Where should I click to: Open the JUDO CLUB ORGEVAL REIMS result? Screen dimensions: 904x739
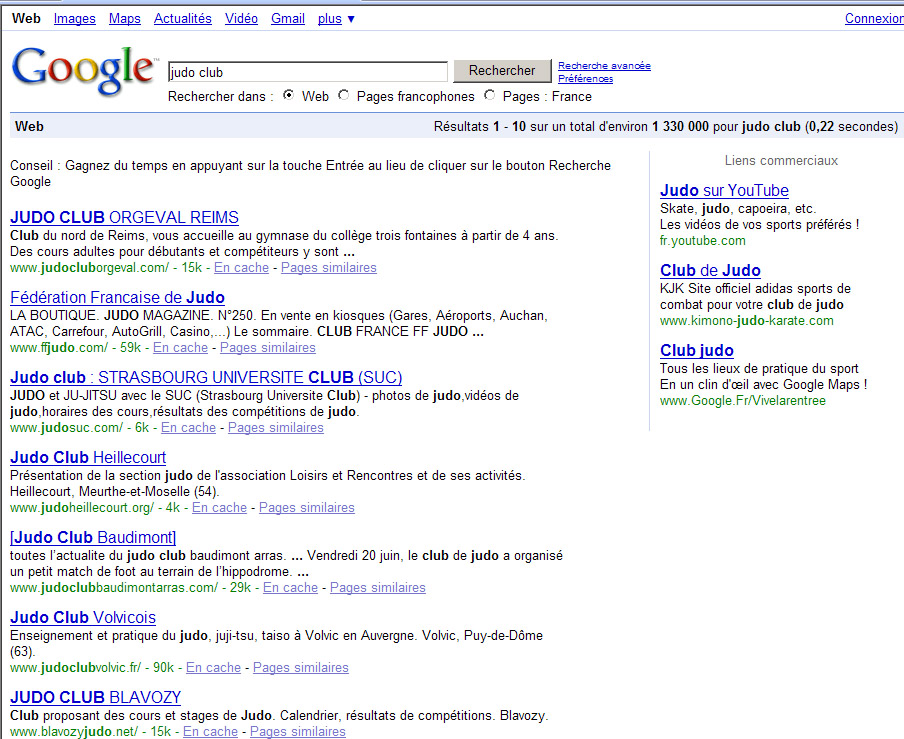(125, 217)
